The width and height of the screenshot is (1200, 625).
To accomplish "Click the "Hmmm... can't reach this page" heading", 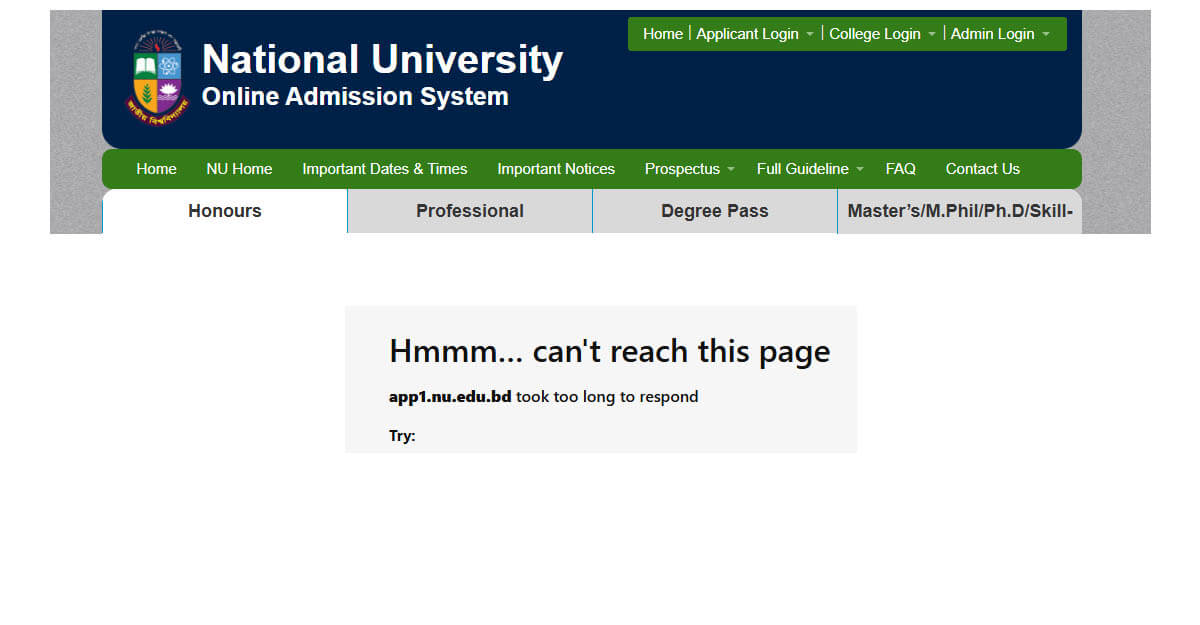I will [610, 351].
